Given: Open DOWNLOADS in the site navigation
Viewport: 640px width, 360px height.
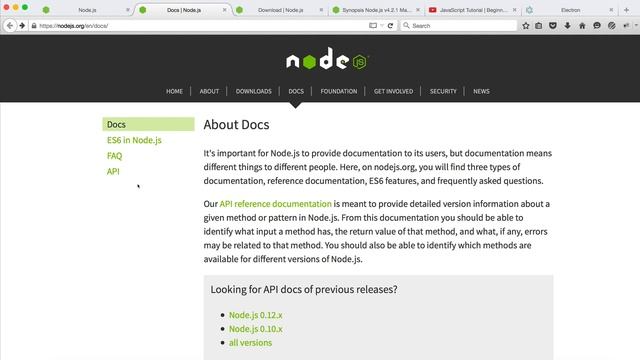Looking at the screenshot, I should [253, 91].
